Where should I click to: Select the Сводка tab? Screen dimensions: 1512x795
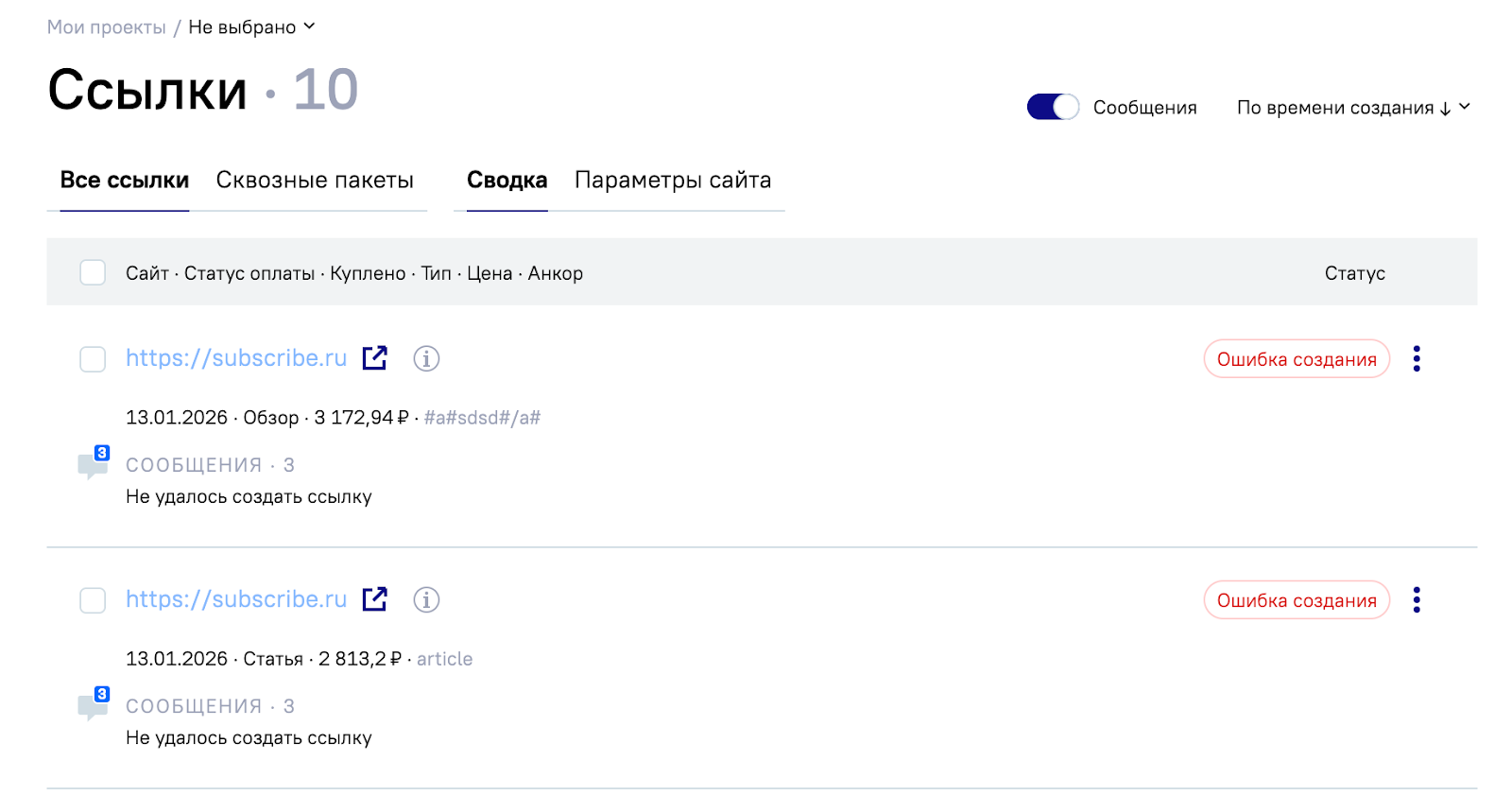click(x=507, y=180)
